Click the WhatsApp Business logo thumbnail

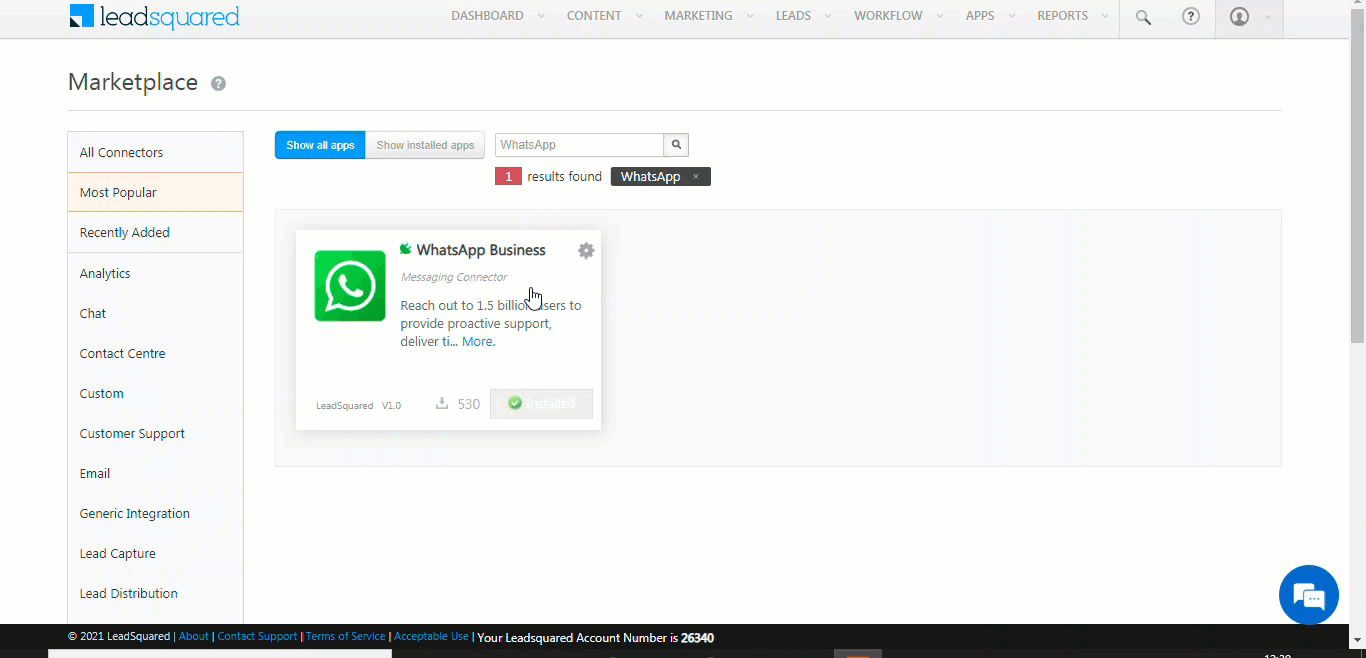click(x=350, y=286)
